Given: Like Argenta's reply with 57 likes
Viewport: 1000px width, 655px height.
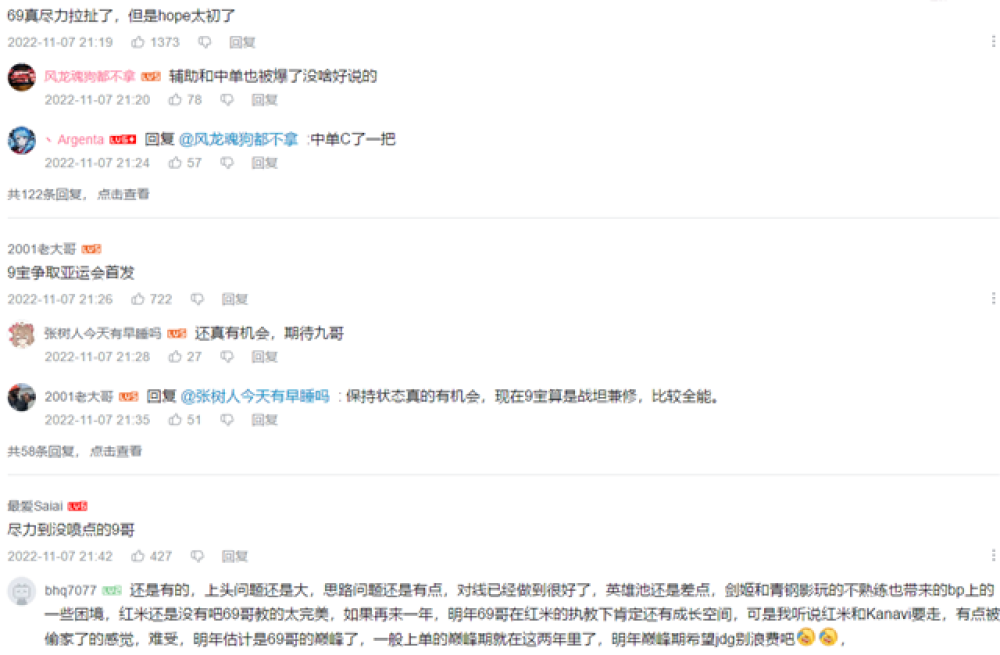Looking at the screenshot, I should tap(175, 163).
